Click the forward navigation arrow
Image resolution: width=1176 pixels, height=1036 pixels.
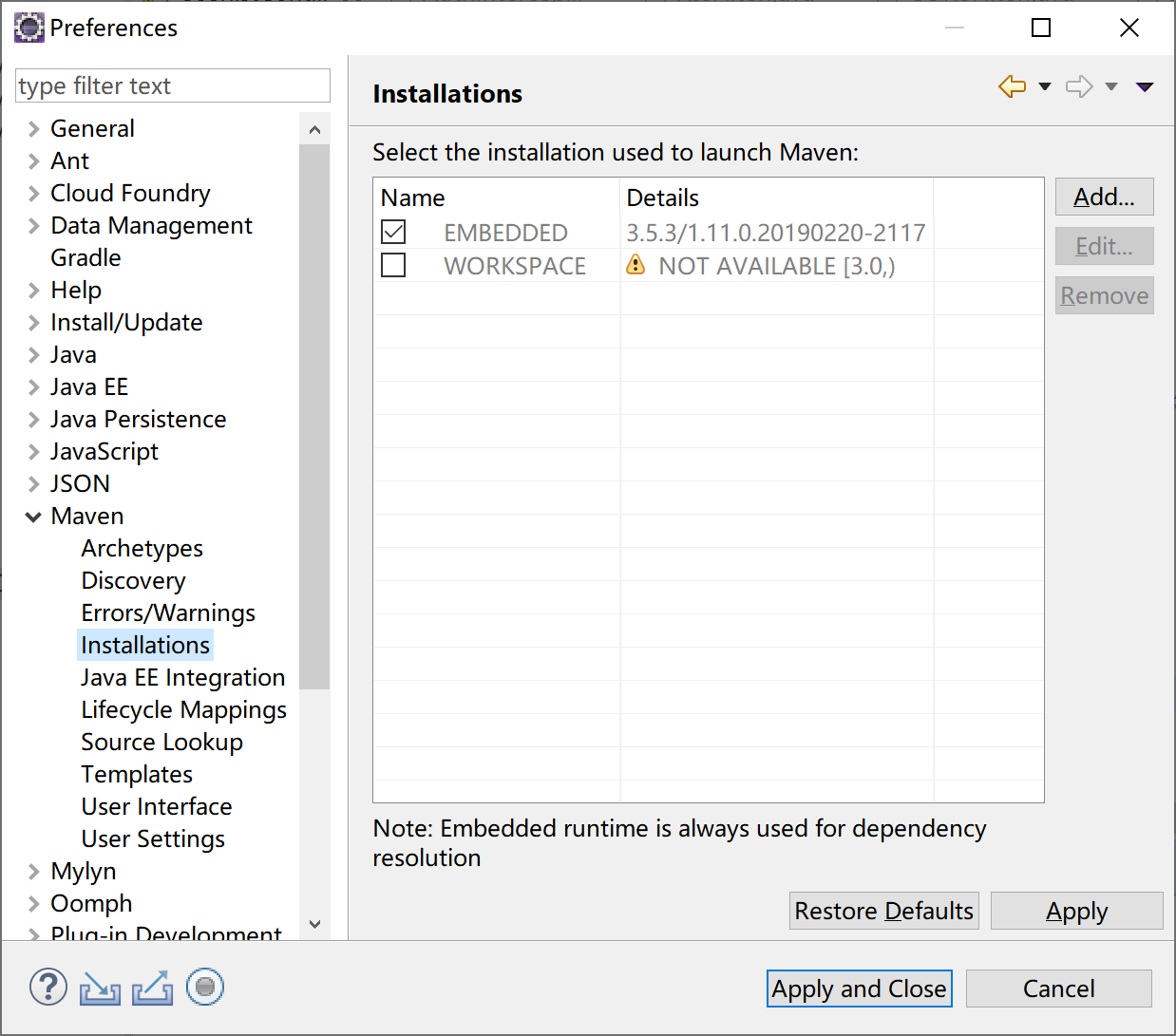pos(1079,86)
